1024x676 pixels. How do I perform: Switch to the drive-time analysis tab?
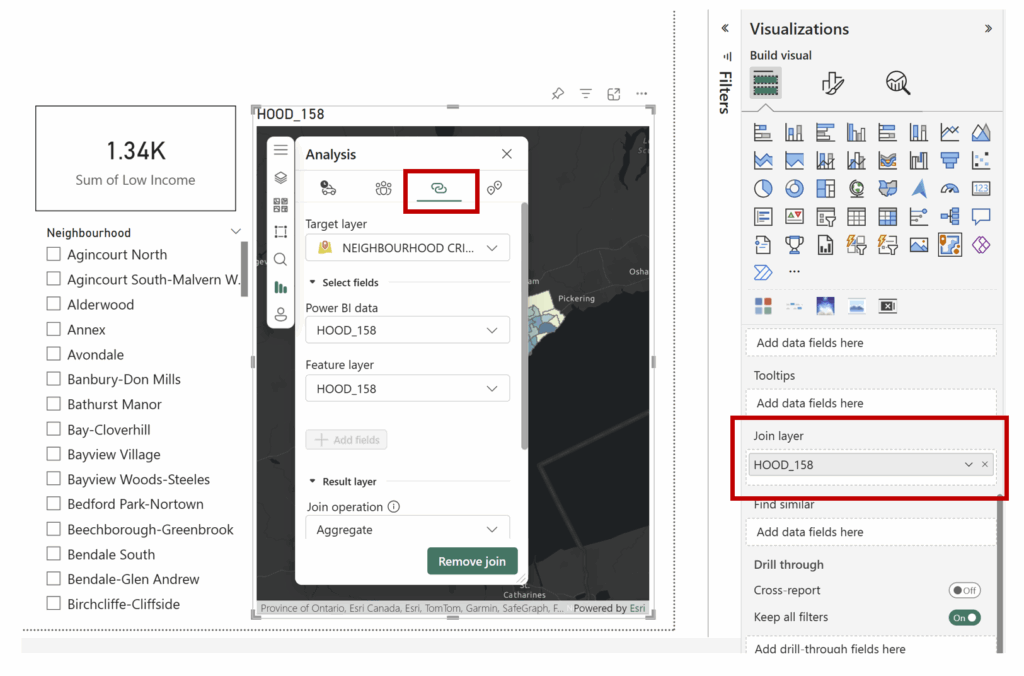328,188
